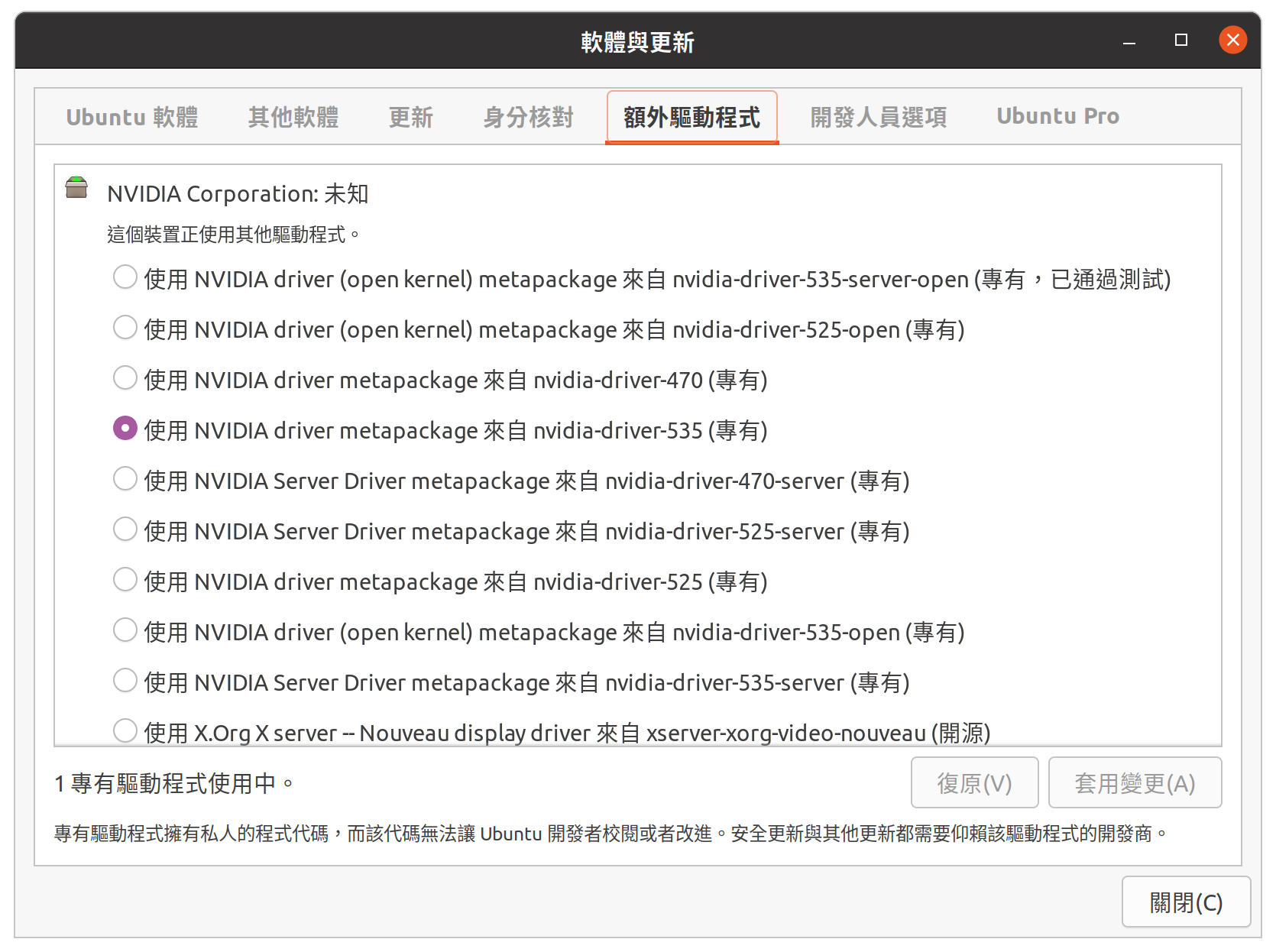Go to the 身分核對 tab
Image resolution: width=1276 pixels, height=952 pixels.
point(528,117)
